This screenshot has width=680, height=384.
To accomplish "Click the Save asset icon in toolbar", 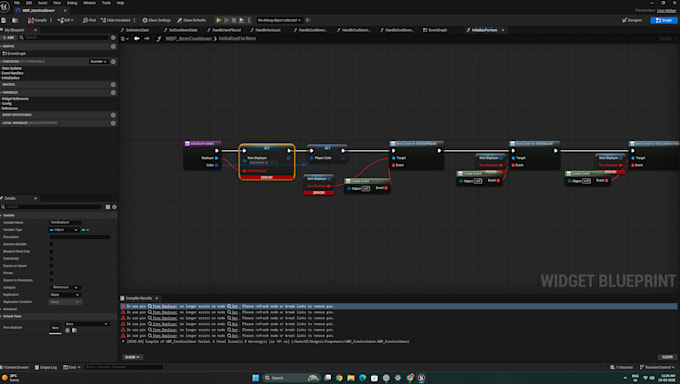I will (3, 20).
